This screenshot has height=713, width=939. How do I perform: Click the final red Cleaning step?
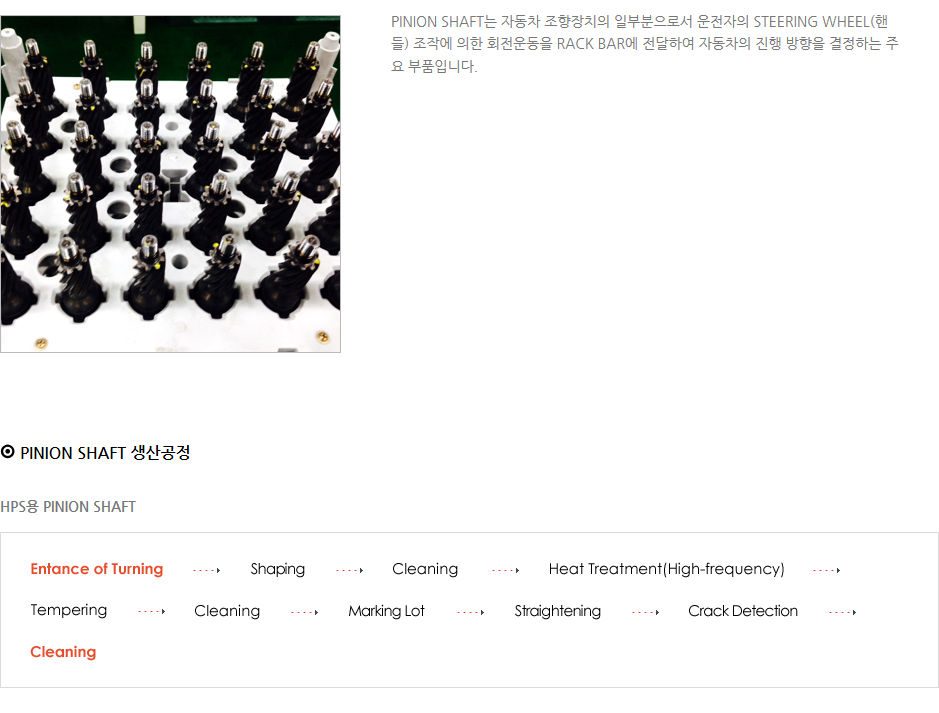[63, 652]
